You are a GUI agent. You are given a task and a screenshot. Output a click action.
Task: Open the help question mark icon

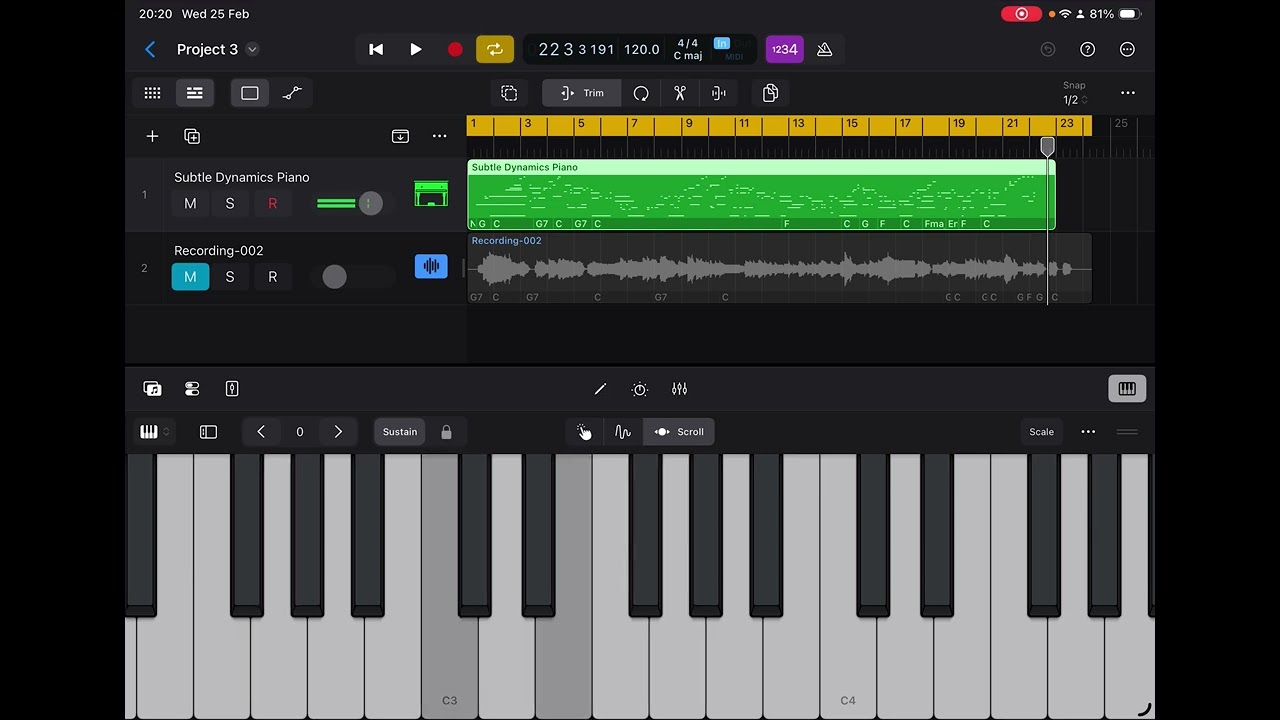(1088, 49)
